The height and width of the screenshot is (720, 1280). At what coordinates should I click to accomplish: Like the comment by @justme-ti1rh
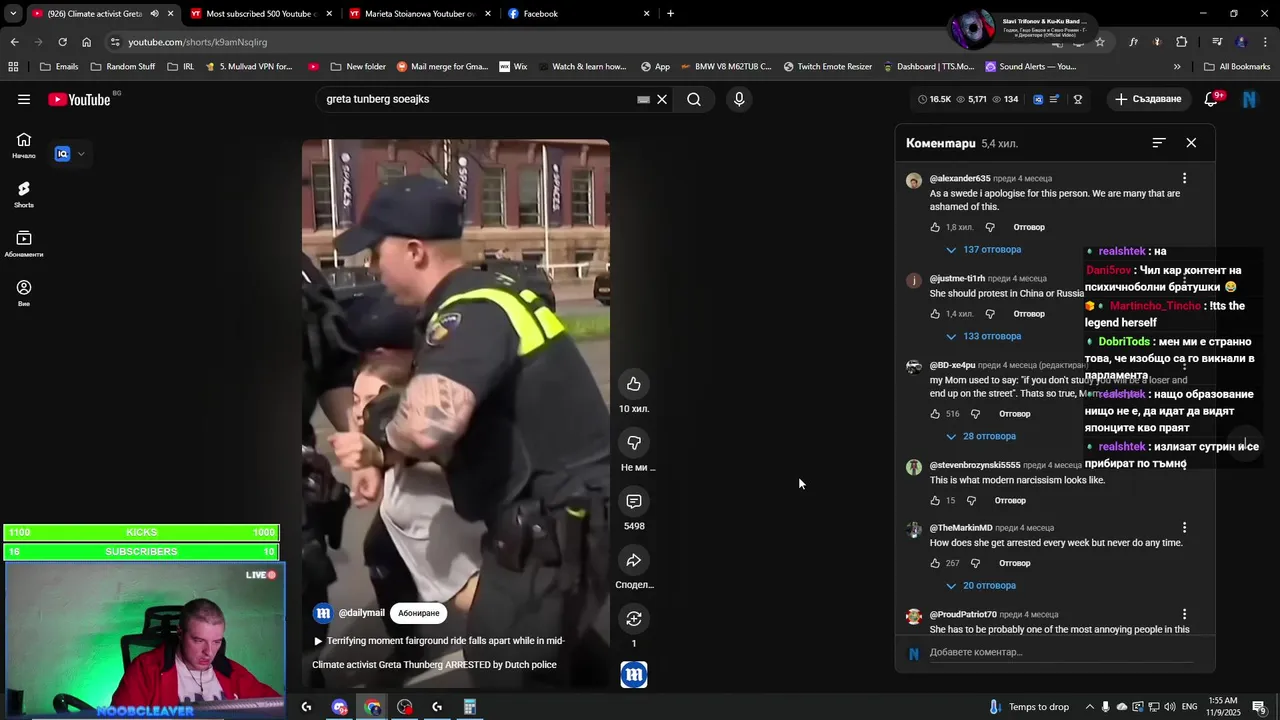[x=935, y=314]
